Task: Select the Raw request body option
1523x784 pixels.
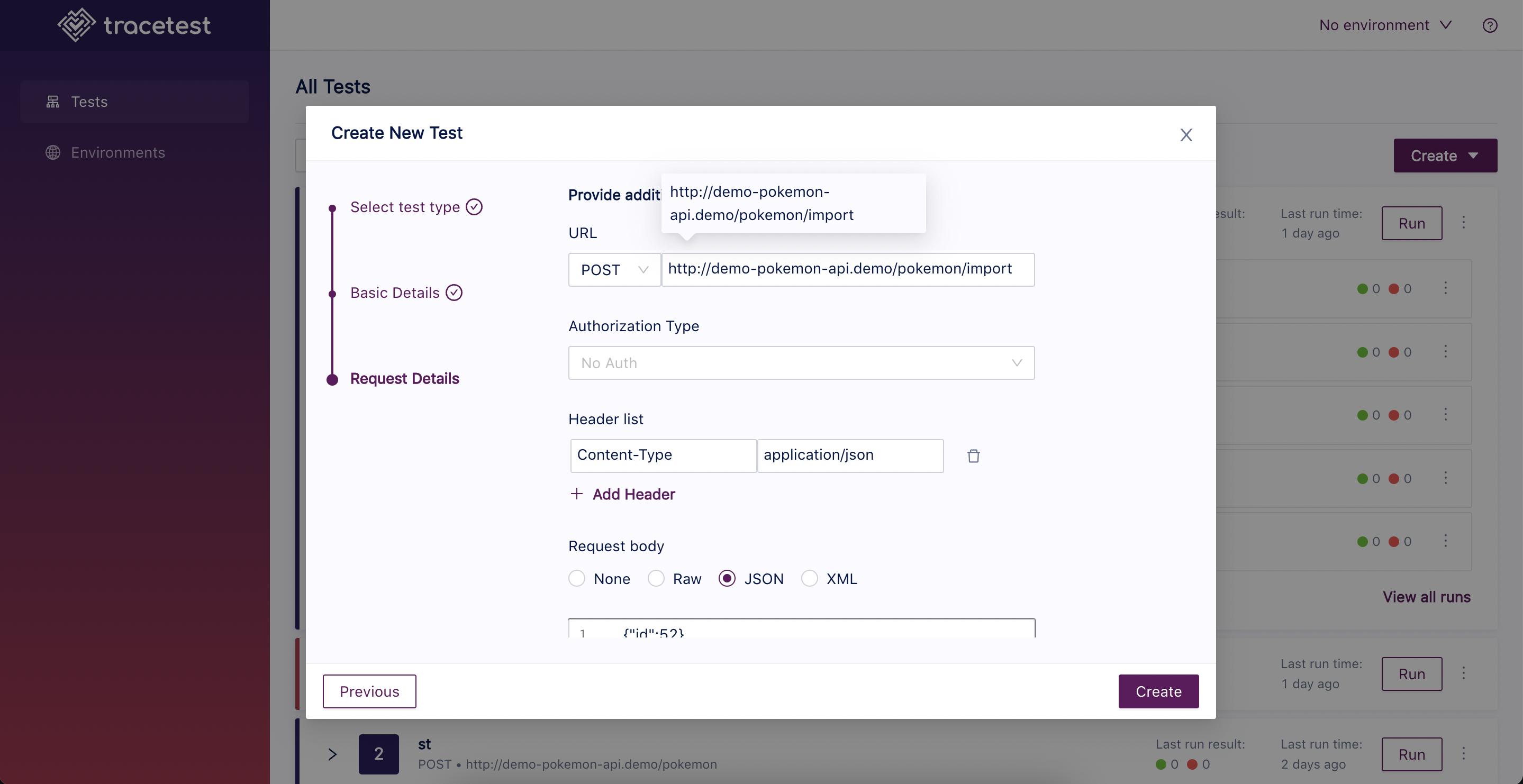Action: pyautogui.click(x=656, y=578)
